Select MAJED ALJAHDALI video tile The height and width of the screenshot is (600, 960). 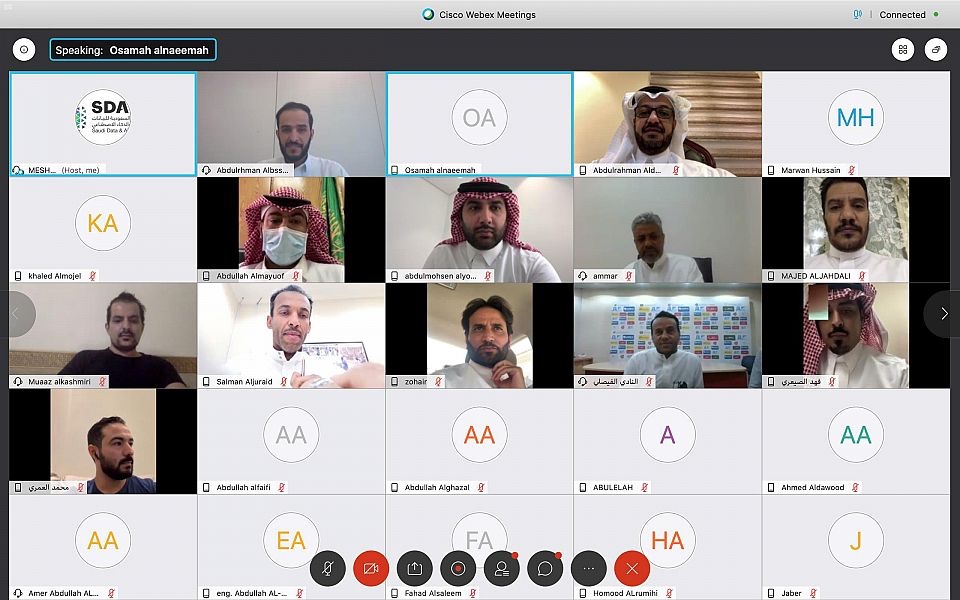[x=856, y=230]
